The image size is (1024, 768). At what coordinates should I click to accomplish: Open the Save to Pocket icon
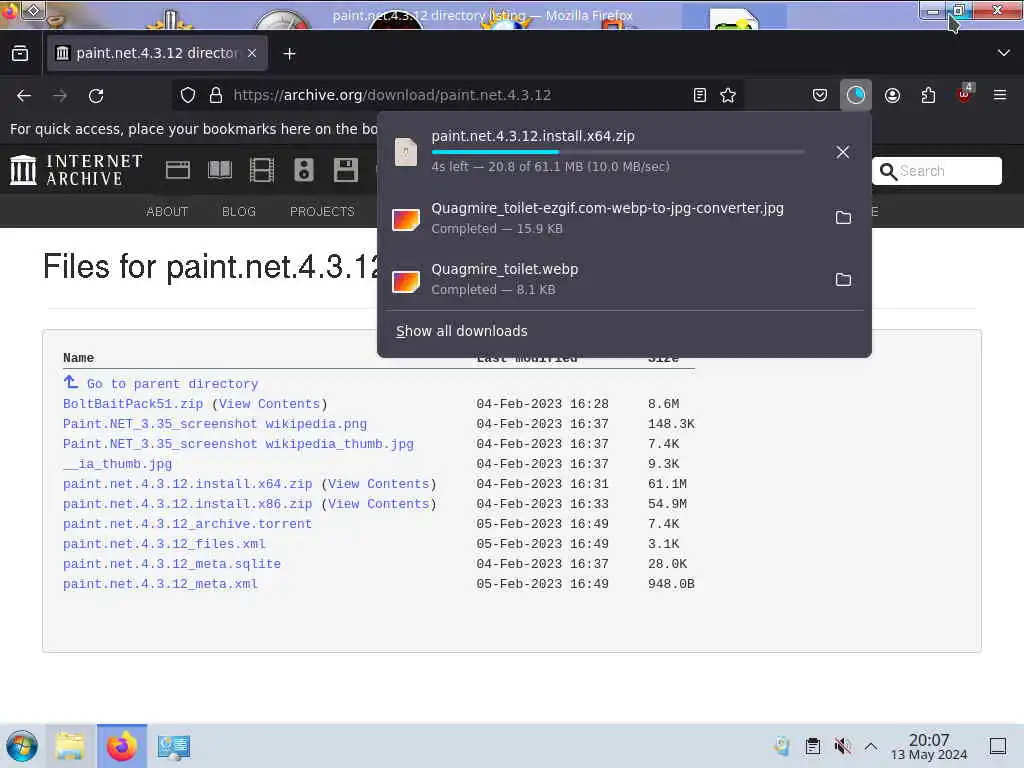click(x=820, y=95)
